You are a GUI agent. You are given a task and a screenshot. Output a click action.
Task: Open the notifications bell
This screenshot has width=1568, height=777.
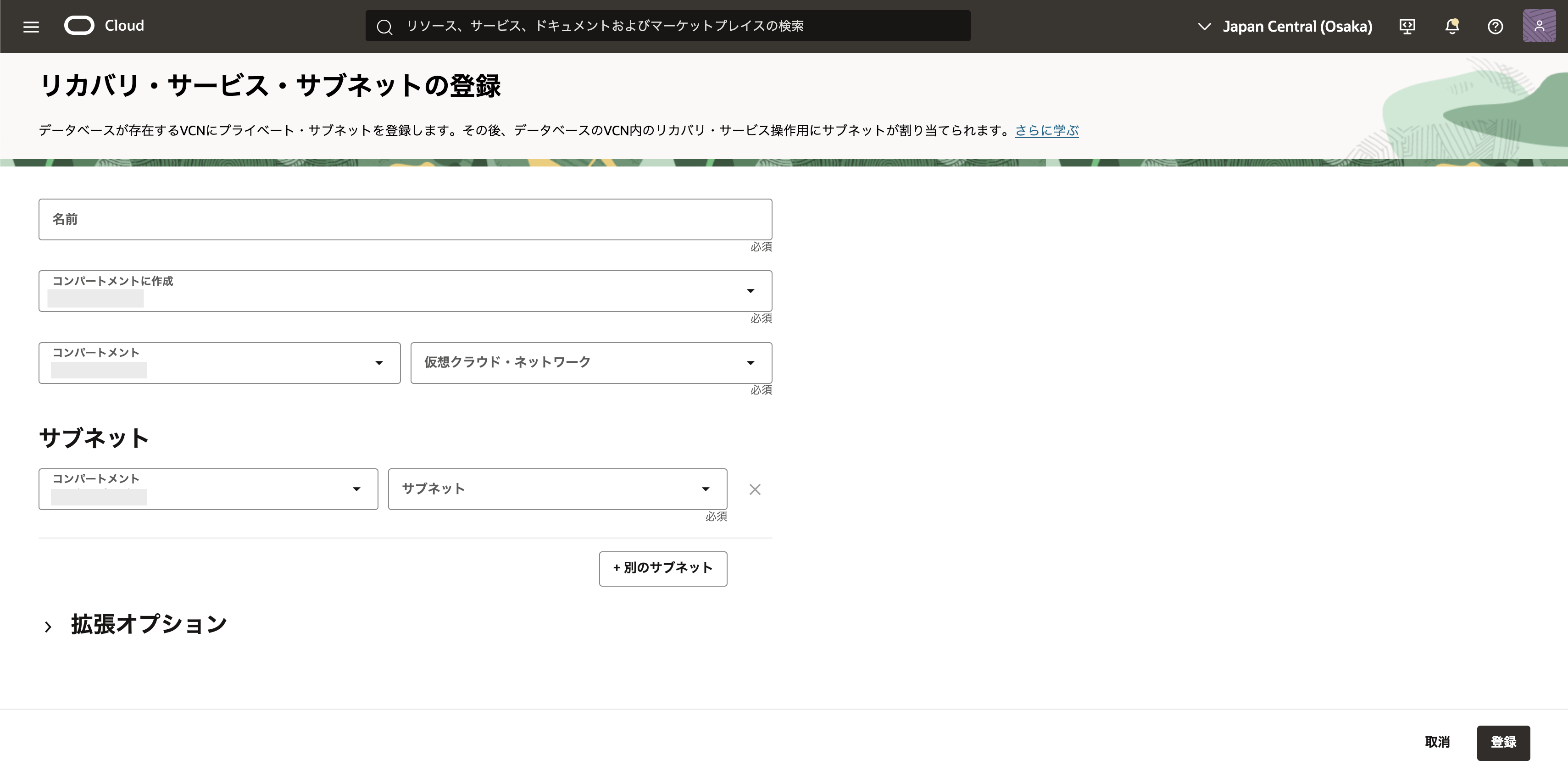[x=1452, y=26]
